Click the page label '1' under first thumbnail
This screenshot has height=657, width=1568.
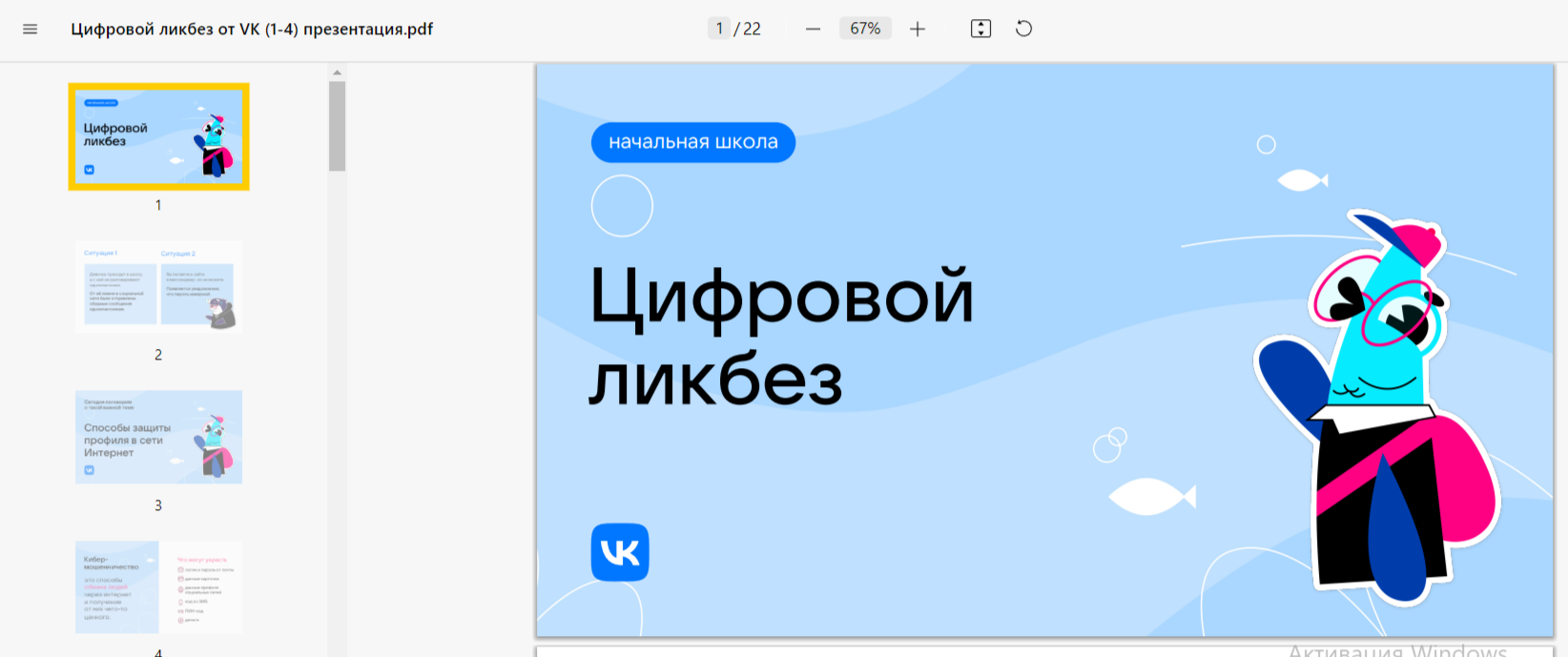click(x=158, y=205)
